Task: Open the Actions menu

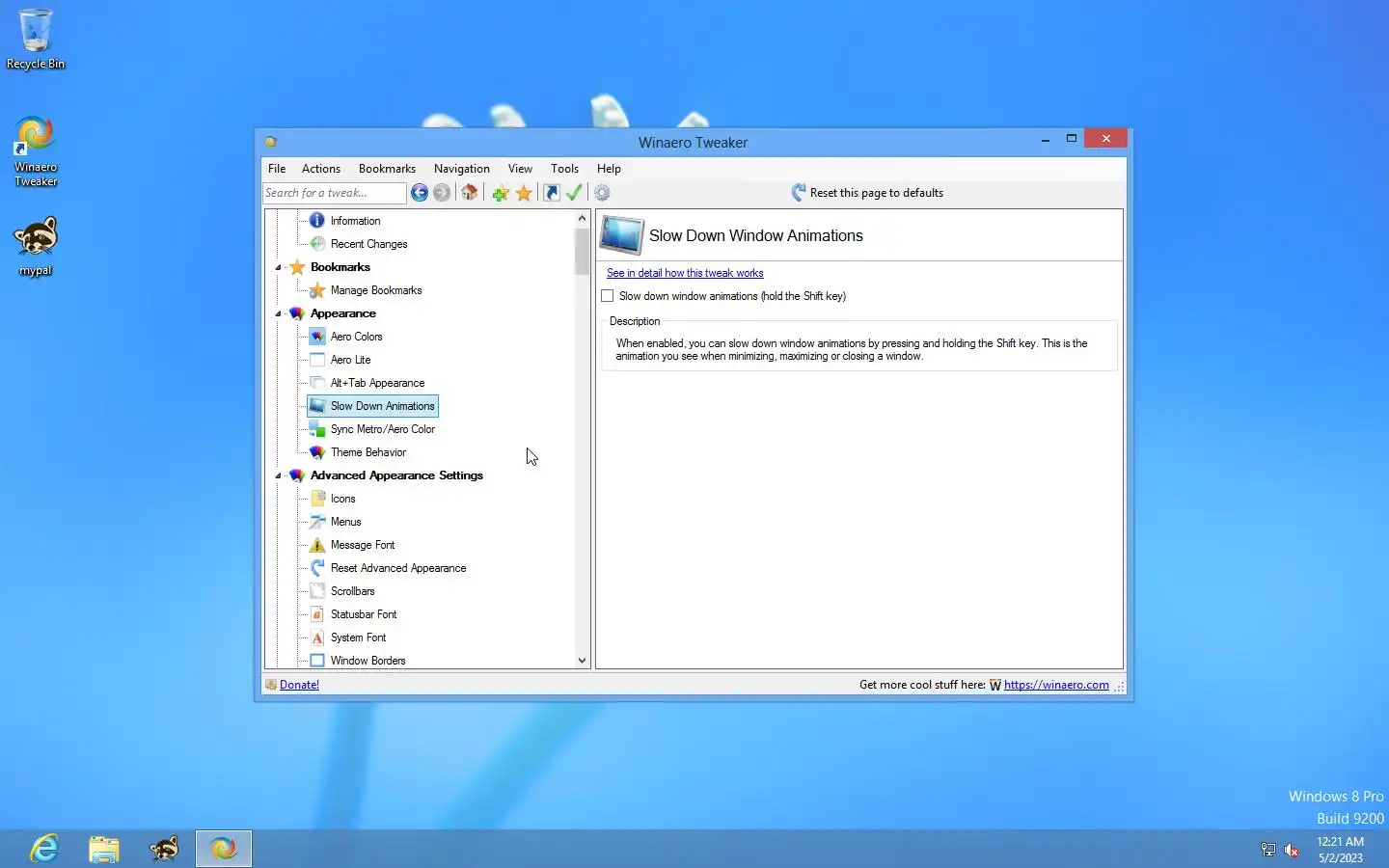Action: pyautogui.click(x=321, y=169)
